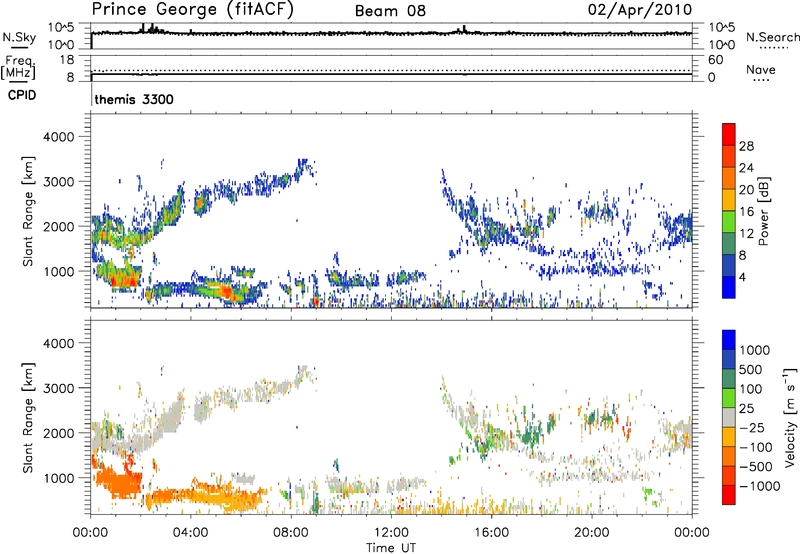800x554 pixels.
Task: Click the "08:00" time axis label
Action: 290,533
